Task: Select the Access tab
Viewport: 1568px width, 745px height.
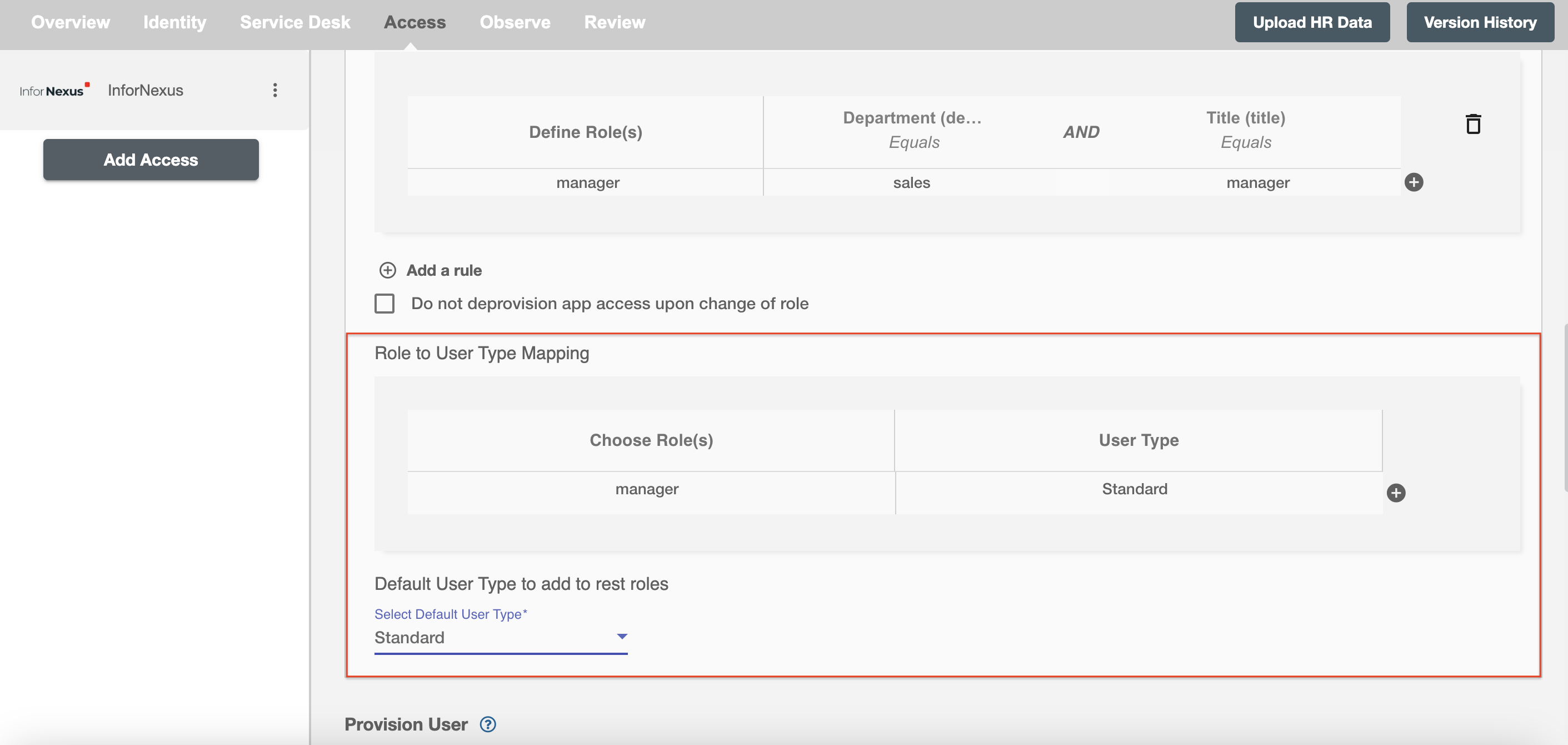Action: point(415,22)
